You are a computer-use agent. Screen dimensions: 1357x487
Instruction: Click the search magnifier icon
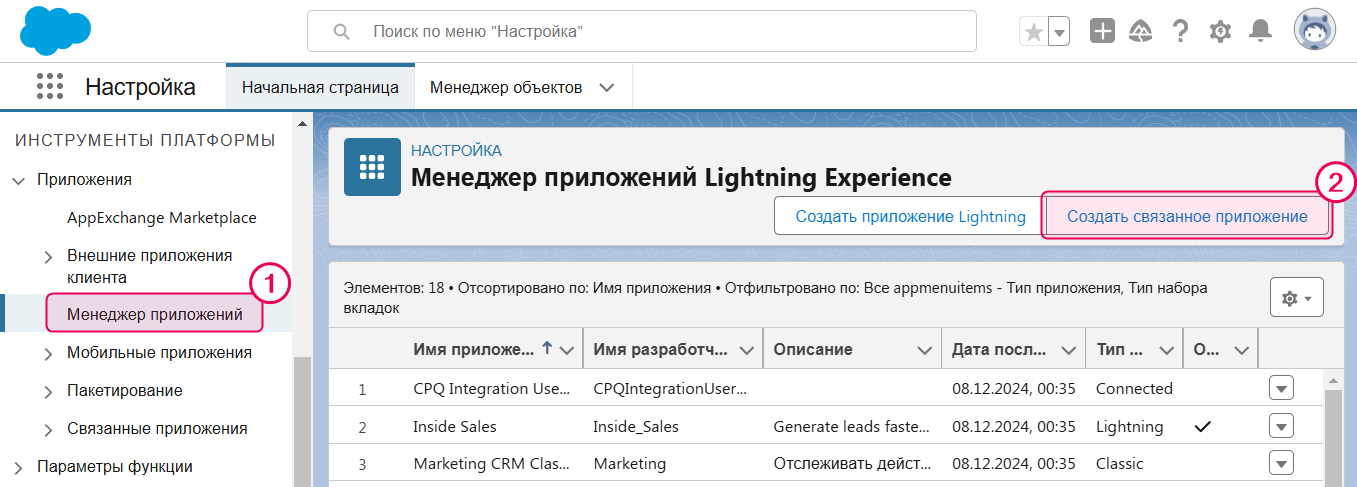pyautogui.click(x=341, y=32)
